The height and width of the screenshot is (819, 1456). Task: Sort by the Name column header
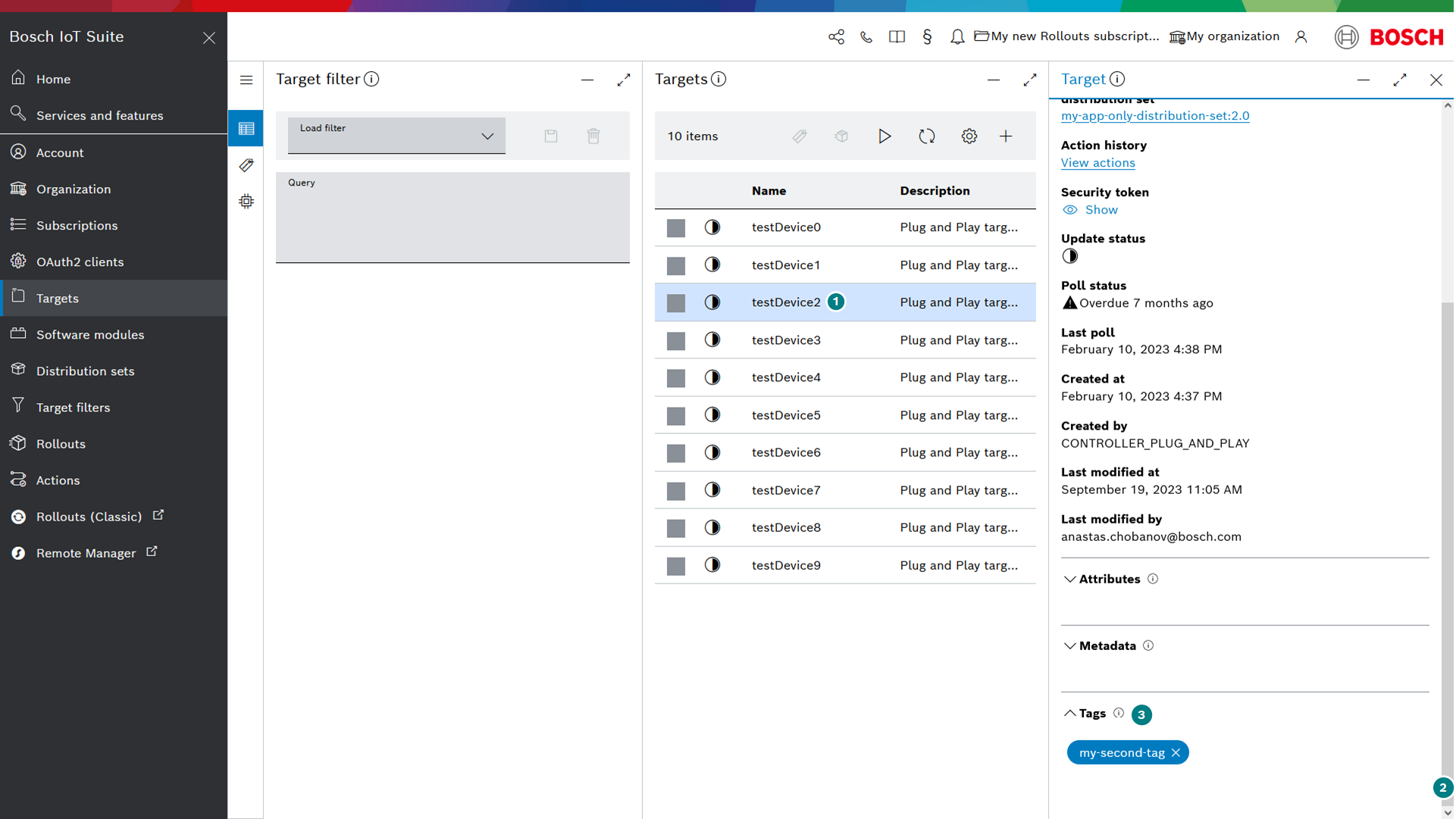coord(769,191)
